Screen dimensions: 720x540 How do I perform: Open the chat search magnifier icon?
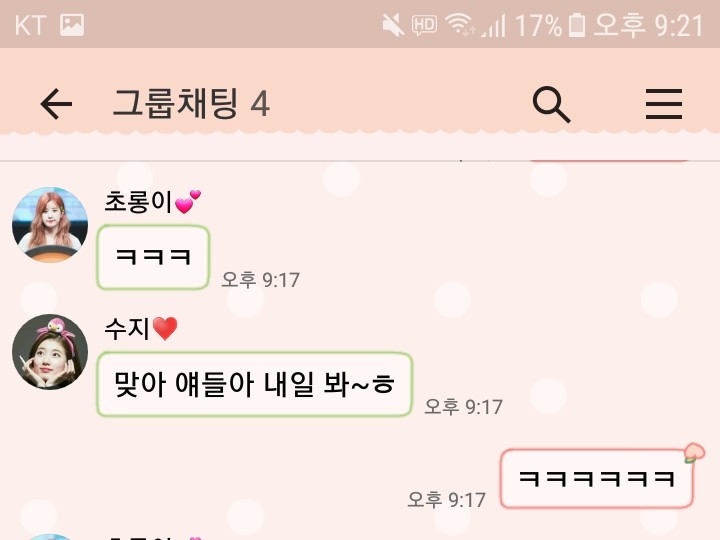click(x=551, y=104)
